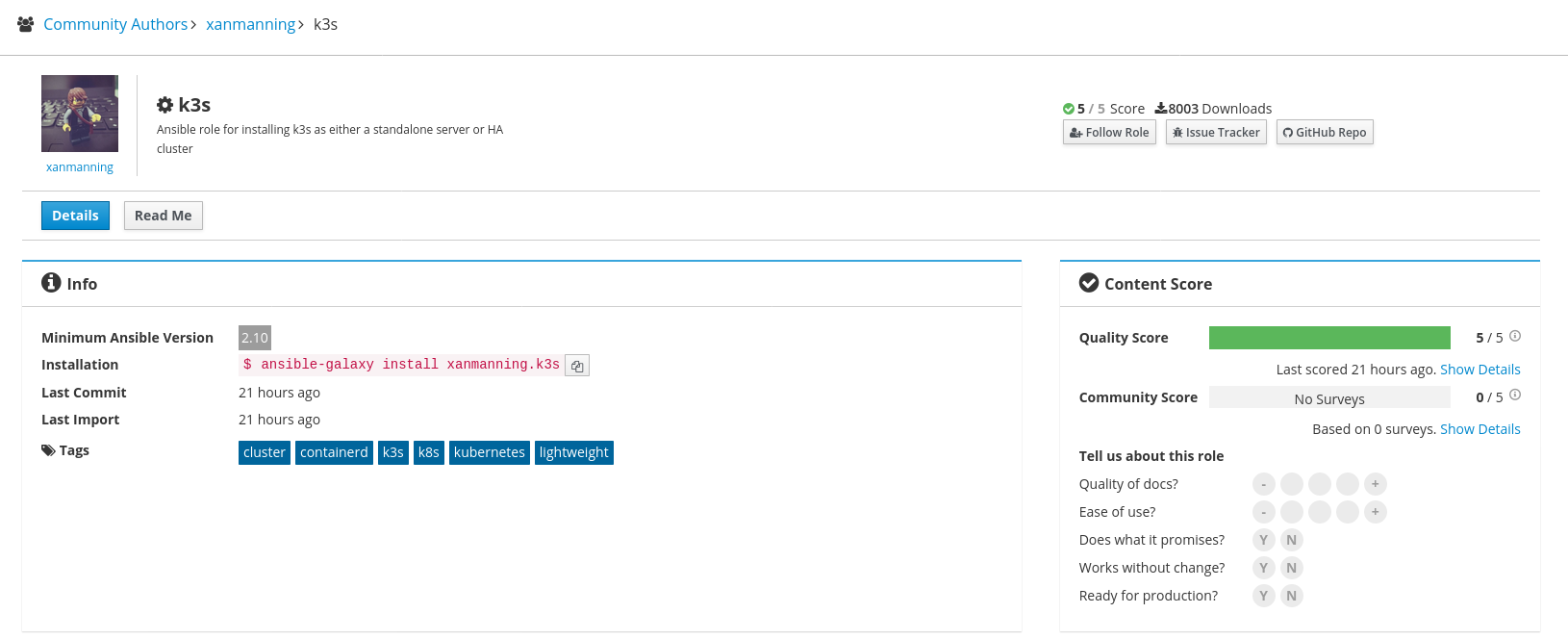The image size is (1568, 639).
Task: Click the Content Score checkmark icon
Action: click(1089, 283)
